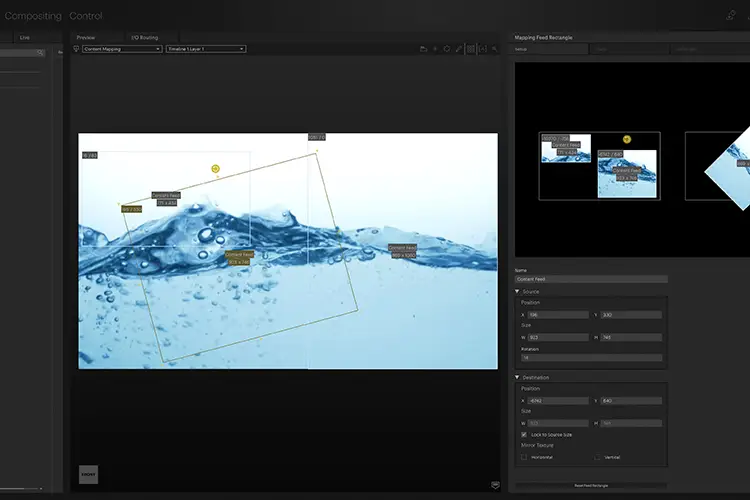The image size is (750, 500).
Task: Toggle the grid icon in preview toolbar
Action: click(471, 49)
